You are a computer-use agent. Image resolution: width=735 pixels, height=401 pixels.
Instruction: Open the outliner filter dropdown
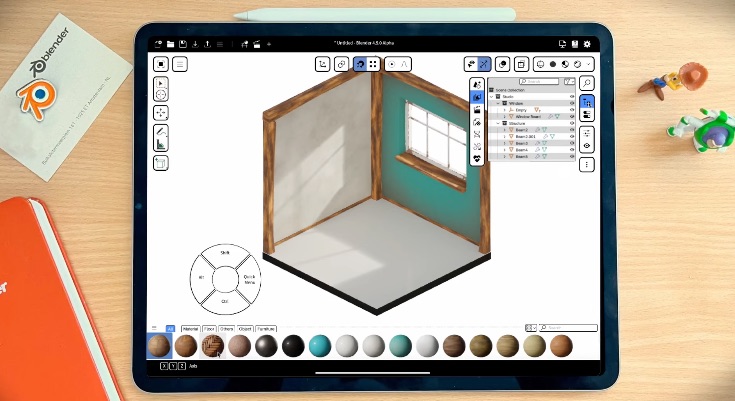click(569, 82)
